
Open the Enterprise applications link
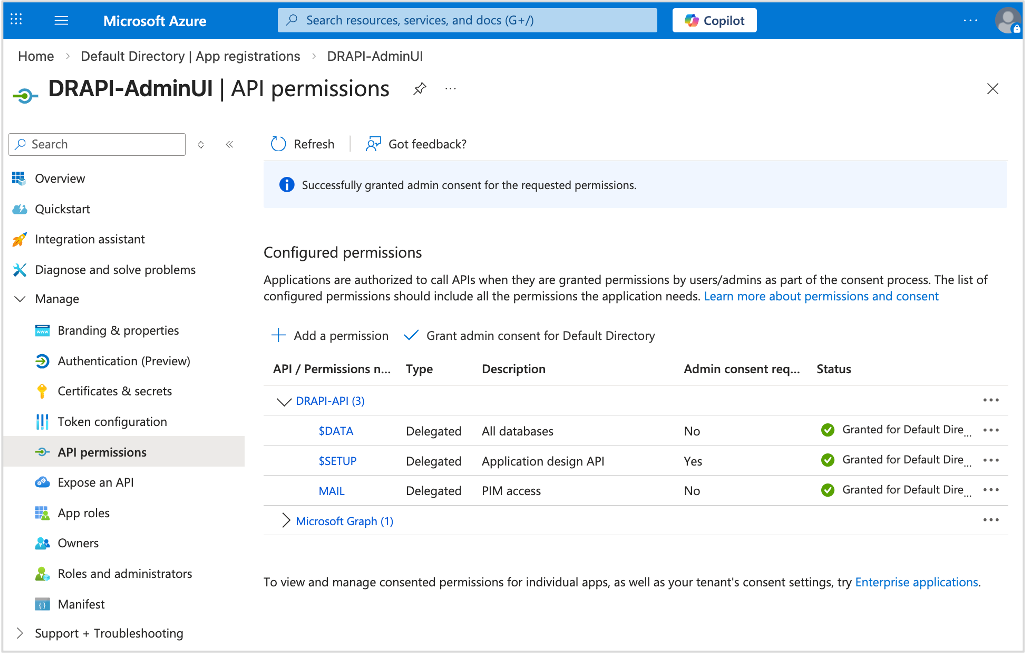coord(916,582)
